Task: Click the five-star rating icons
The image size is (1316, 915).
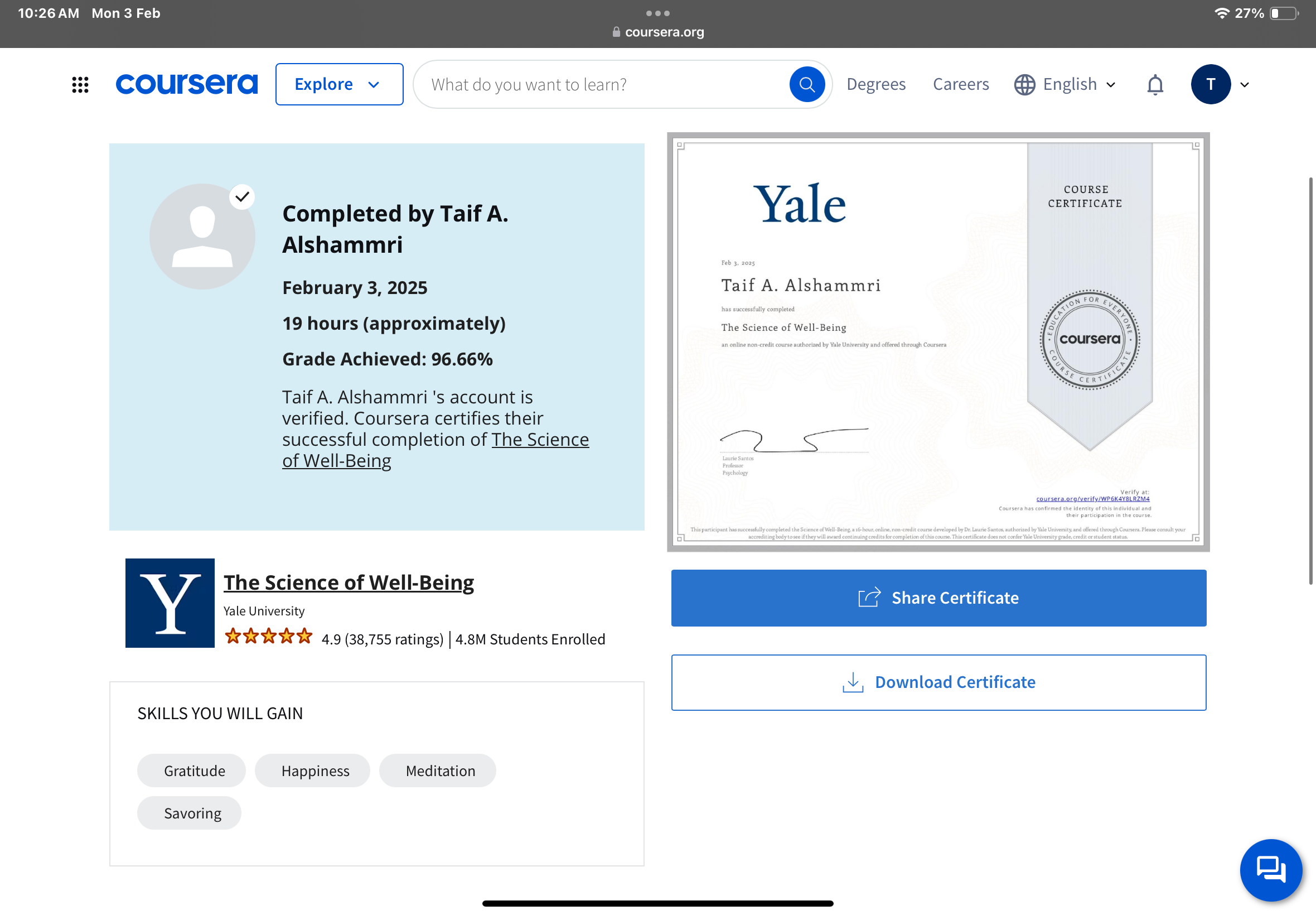Action: point(269,637)
